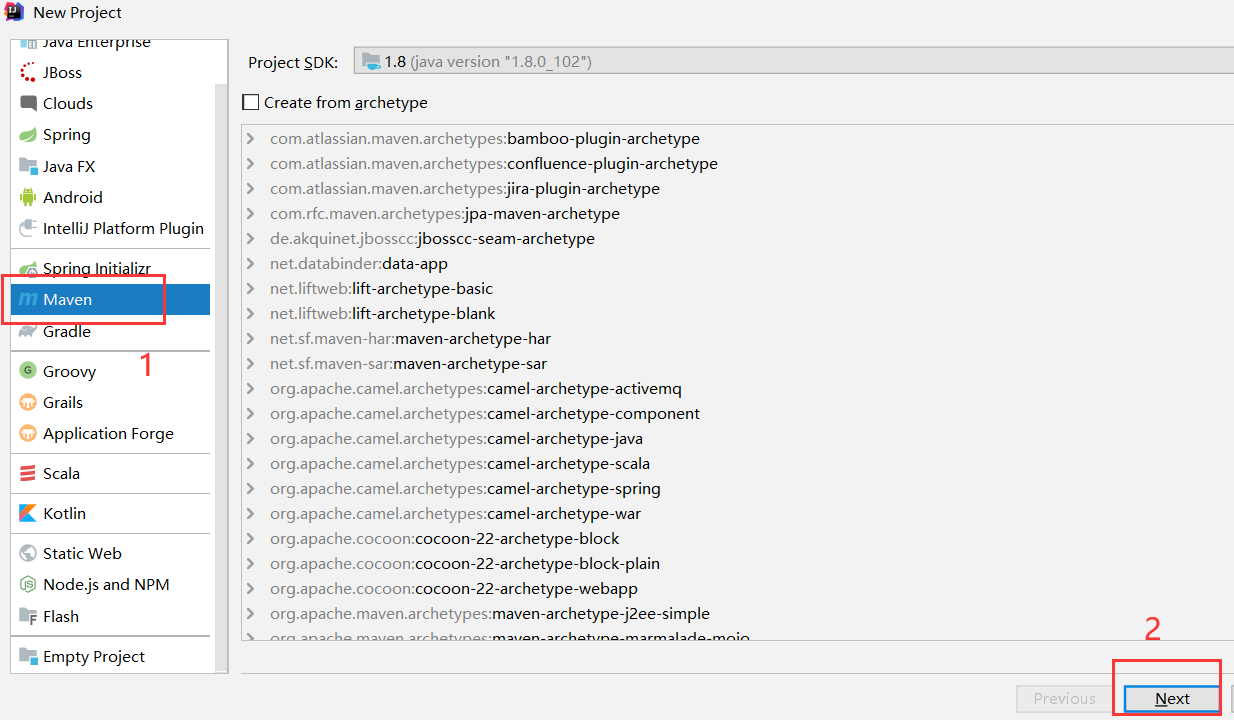Screen dimensions: 1234x720
Task: Select the camel-archetype-component row text
Action: click(485, 414)
